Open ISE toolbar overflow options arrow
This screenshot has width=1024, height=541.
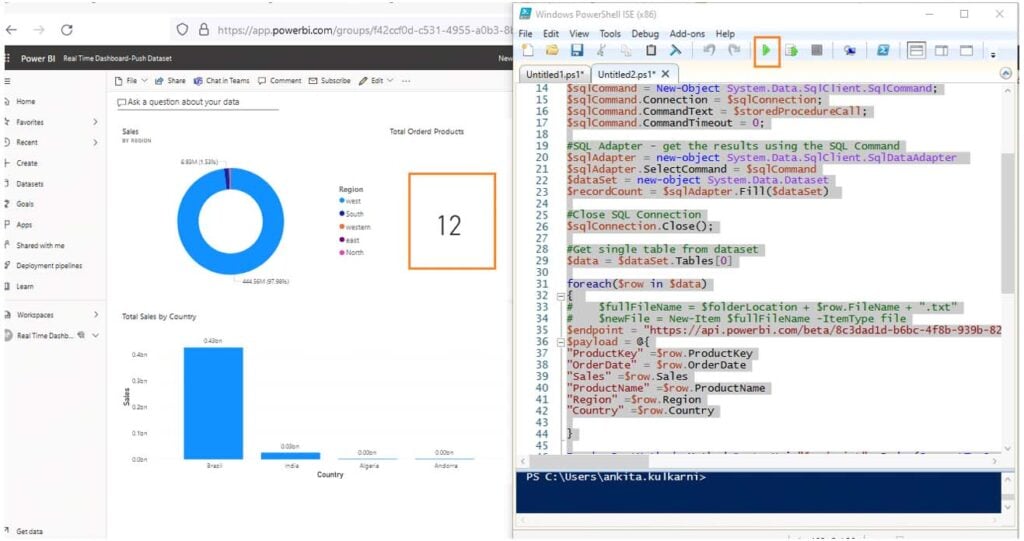click(x=993, y=55)
